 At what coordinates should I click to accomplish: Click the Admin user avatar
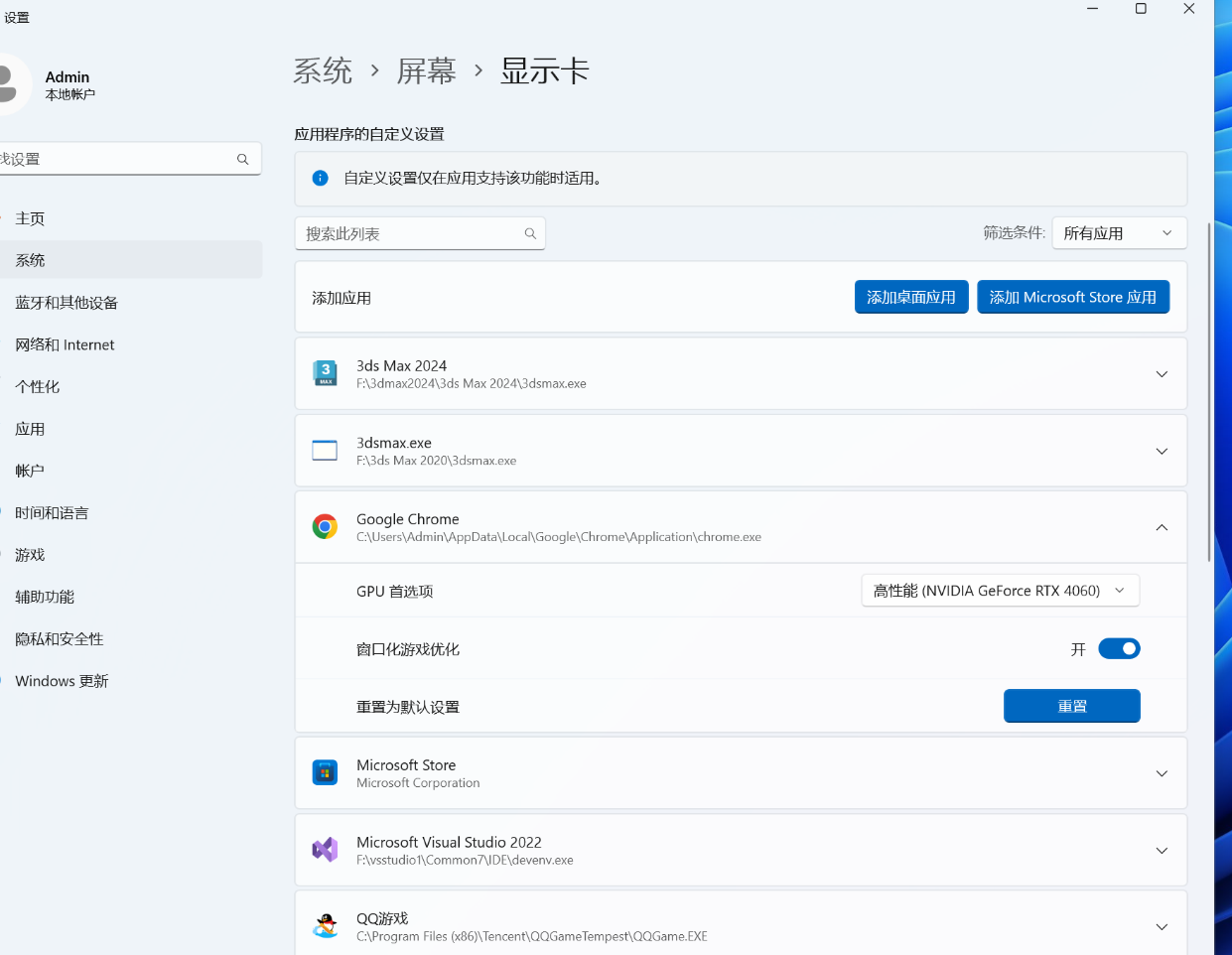[10, 83]
